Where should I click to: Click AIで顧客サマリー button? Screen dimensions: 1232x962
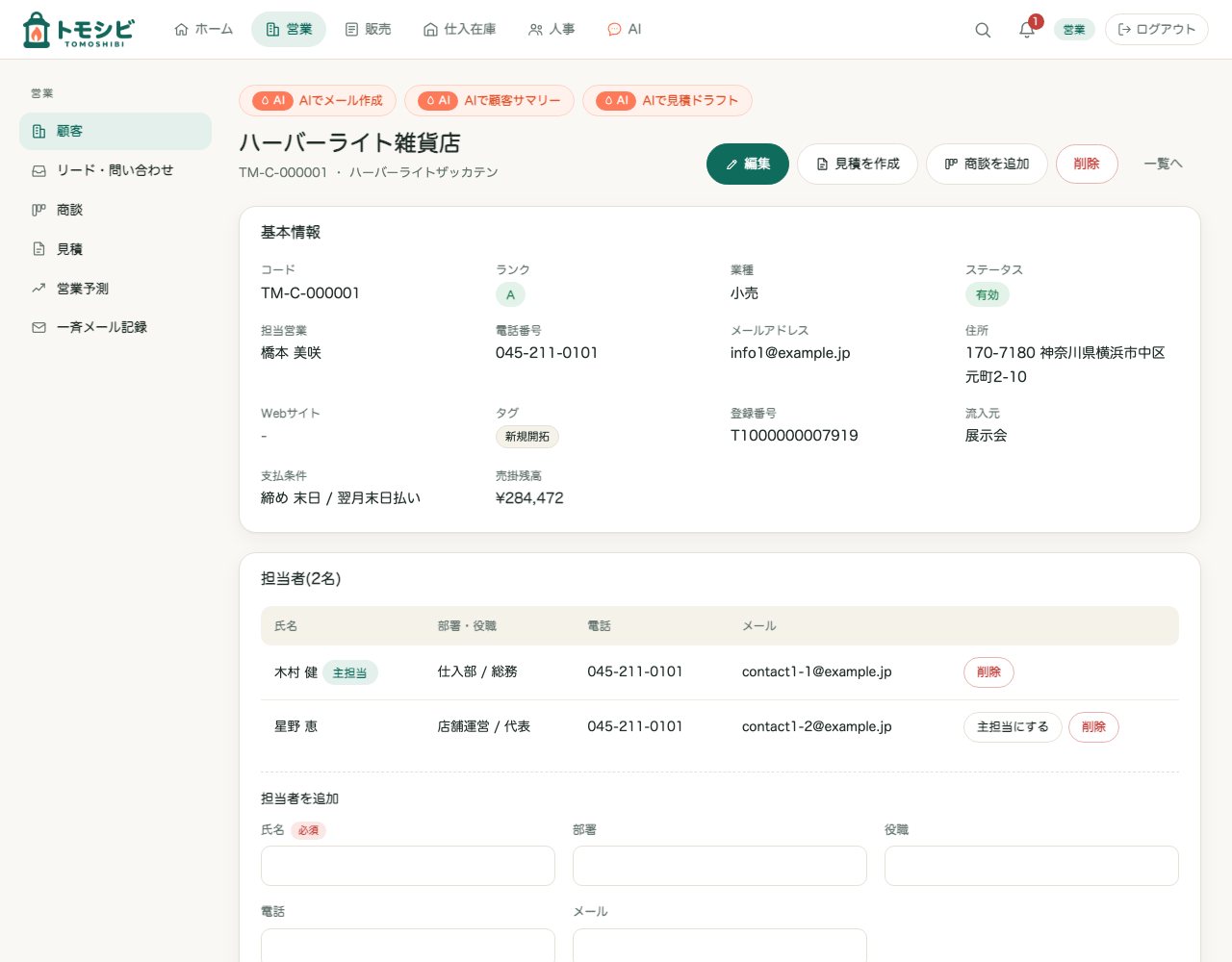tap(489, 100)
